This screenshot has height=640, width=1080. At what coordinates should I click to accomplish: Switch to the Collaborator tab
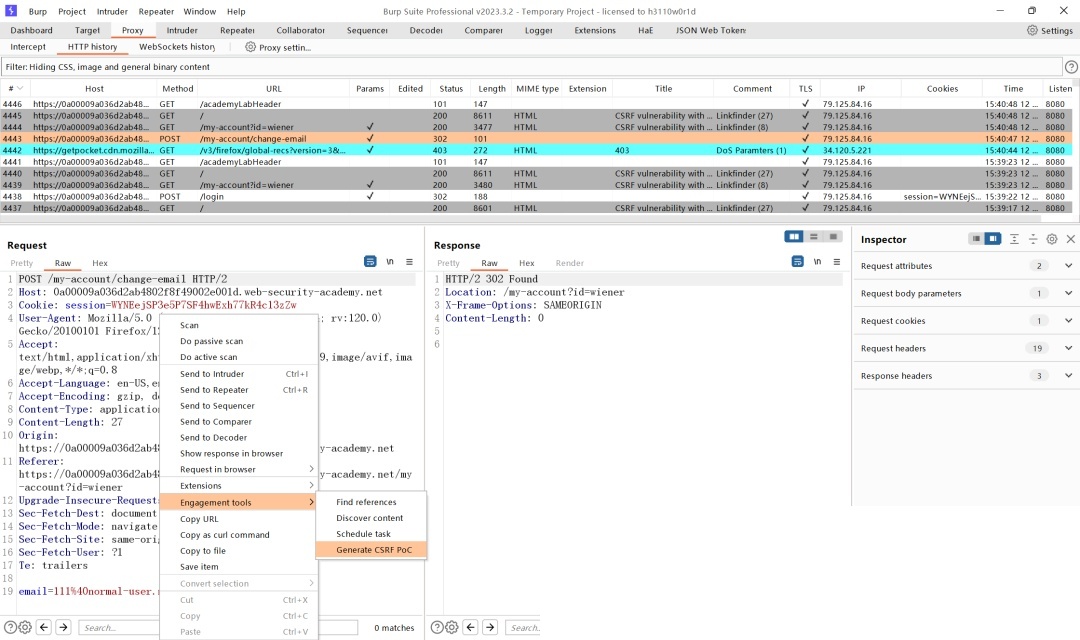point(300,30)
